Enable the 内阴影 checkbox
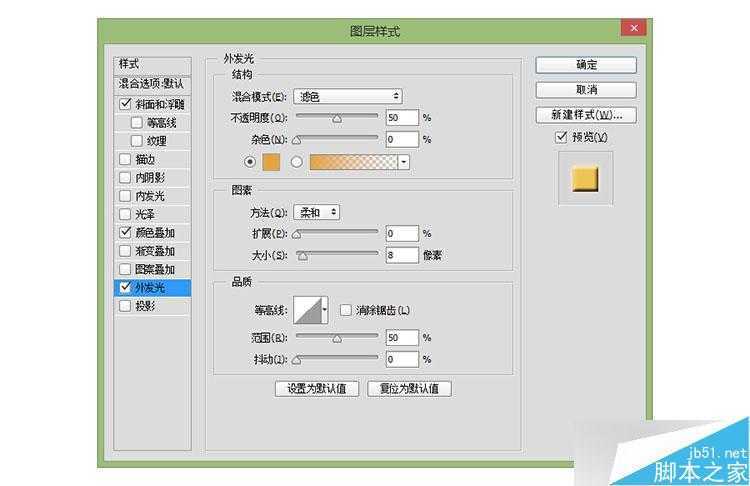Viewport: 750px width, 486px height. (125, 177)
